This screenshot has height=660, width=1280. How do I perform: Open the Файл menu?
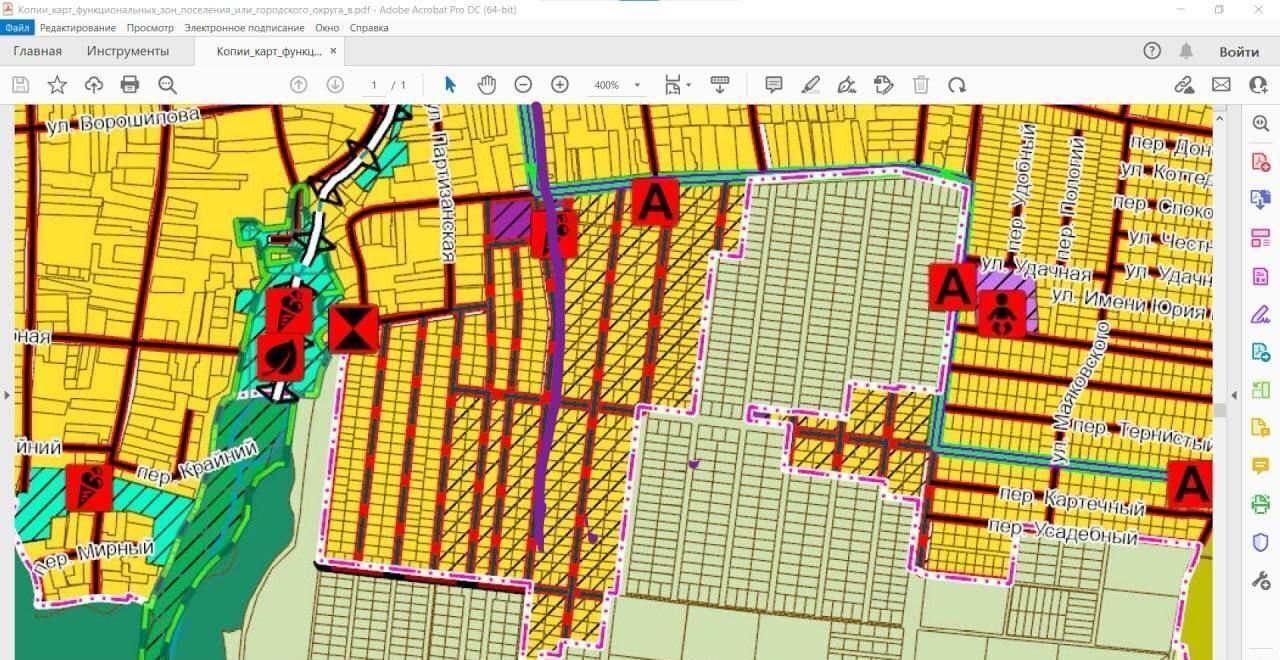17,28
